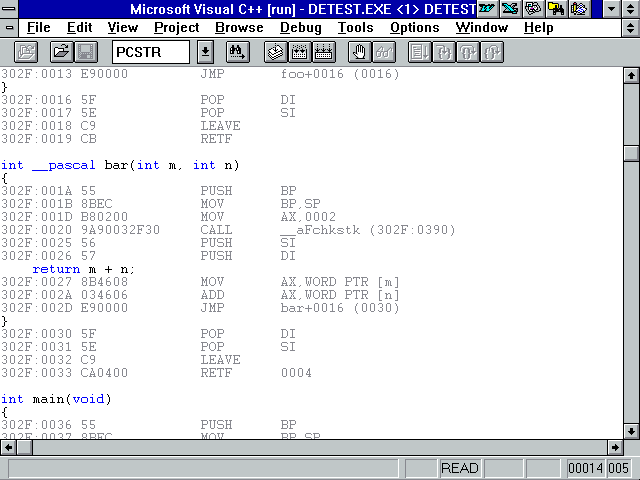Click the 302F:0019 RETF instruction line
The image size is (640, 480).
pos(117,139)
